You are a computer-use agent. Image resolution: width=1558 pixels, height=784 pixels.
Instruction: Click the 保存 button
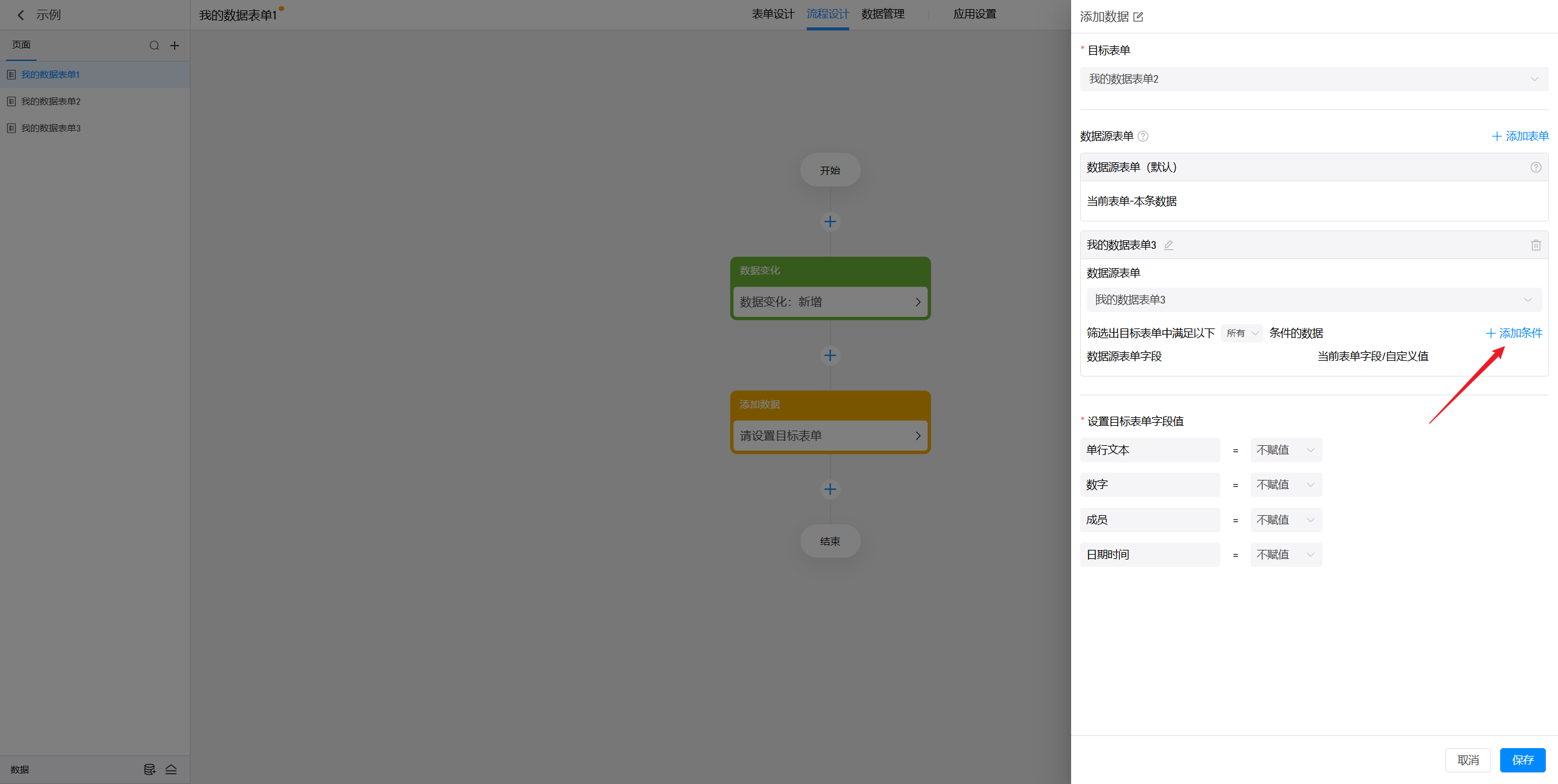point(1522,760)
